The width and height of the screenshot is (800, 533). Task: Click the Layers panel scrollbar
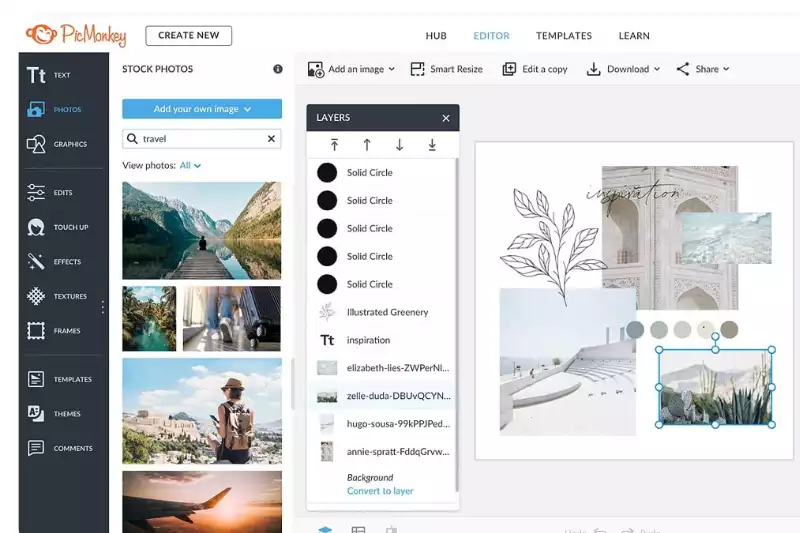457,325
